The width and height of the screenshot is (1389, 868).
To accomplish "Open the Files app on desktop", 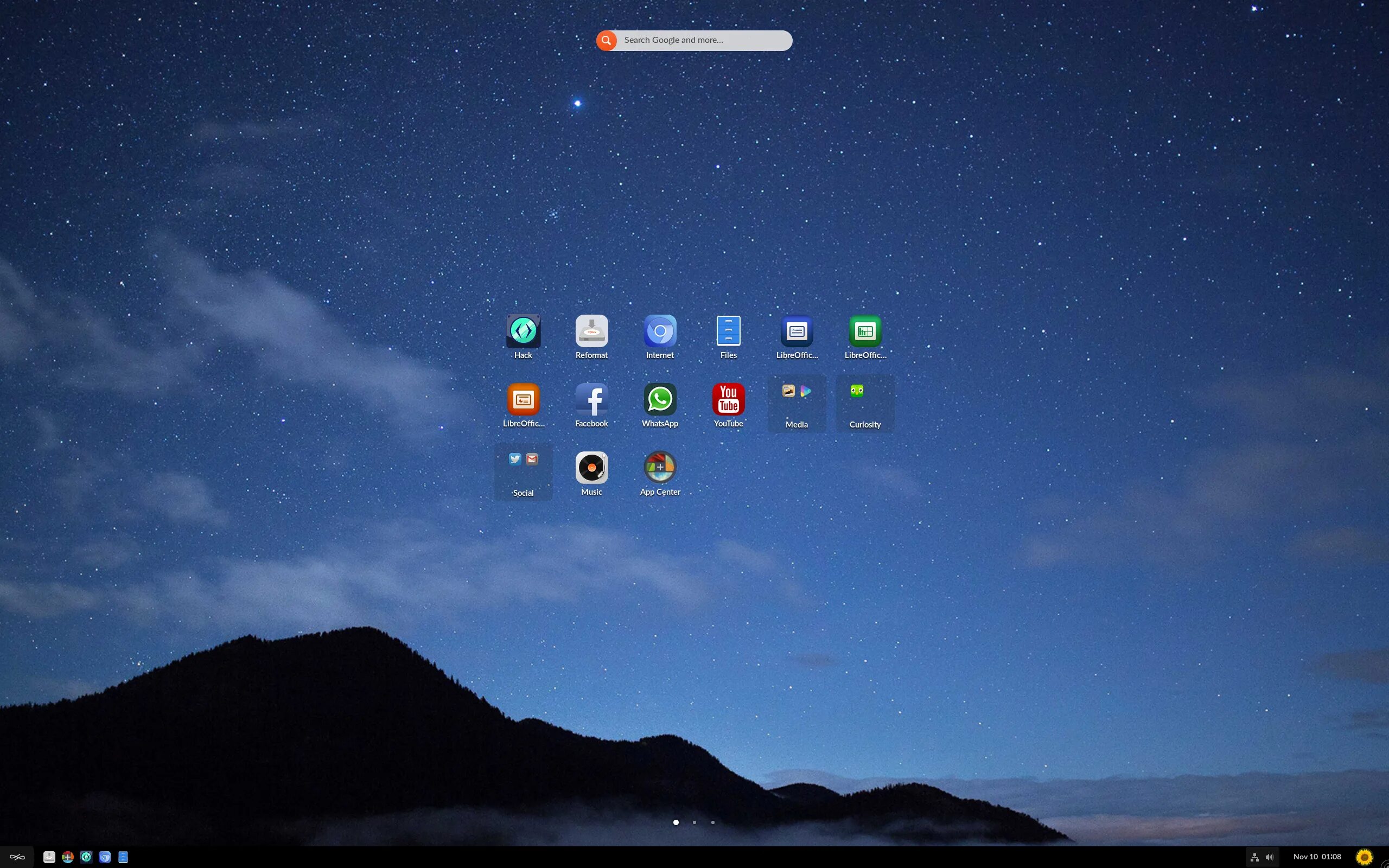I will 728,331.
